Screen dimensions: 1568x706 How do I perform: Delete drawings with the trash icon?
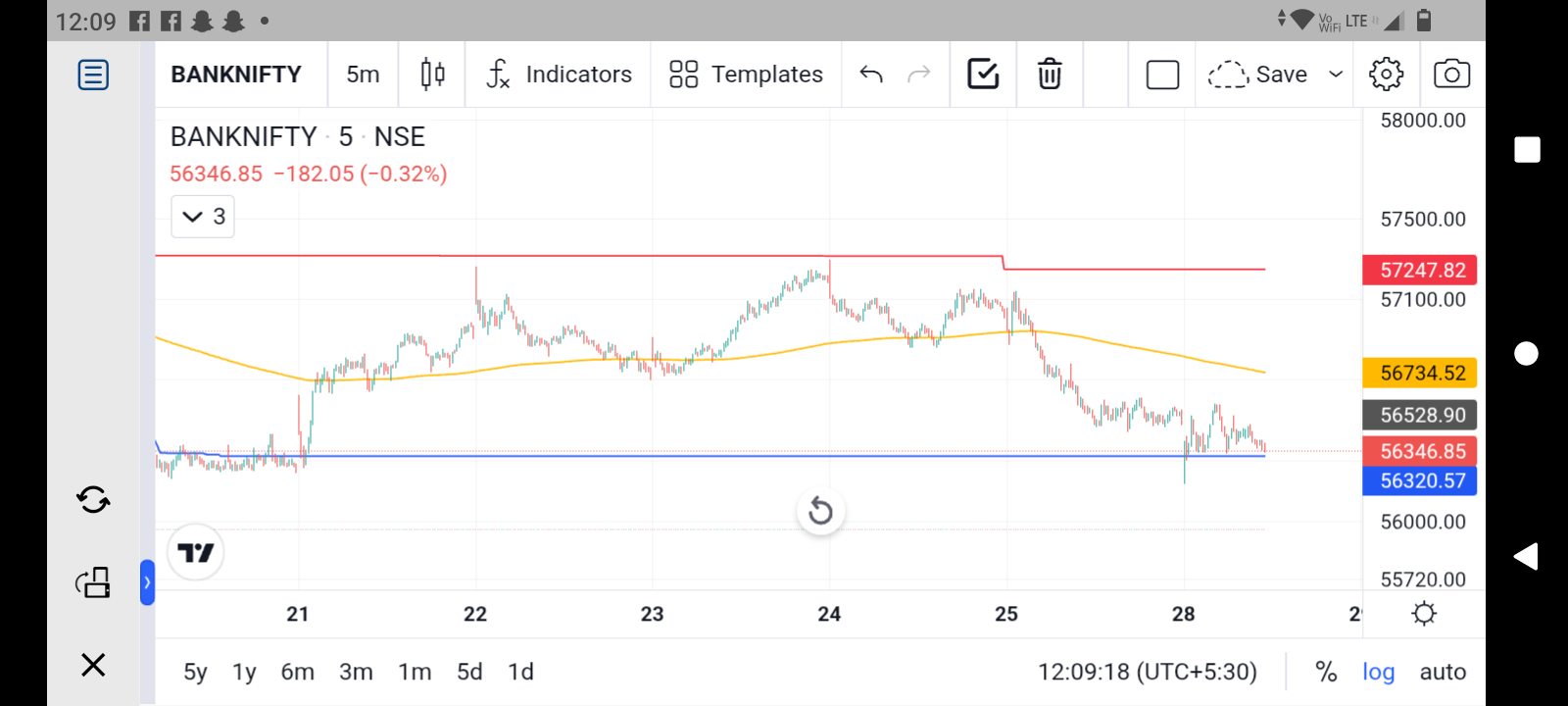coord(1050,75)
